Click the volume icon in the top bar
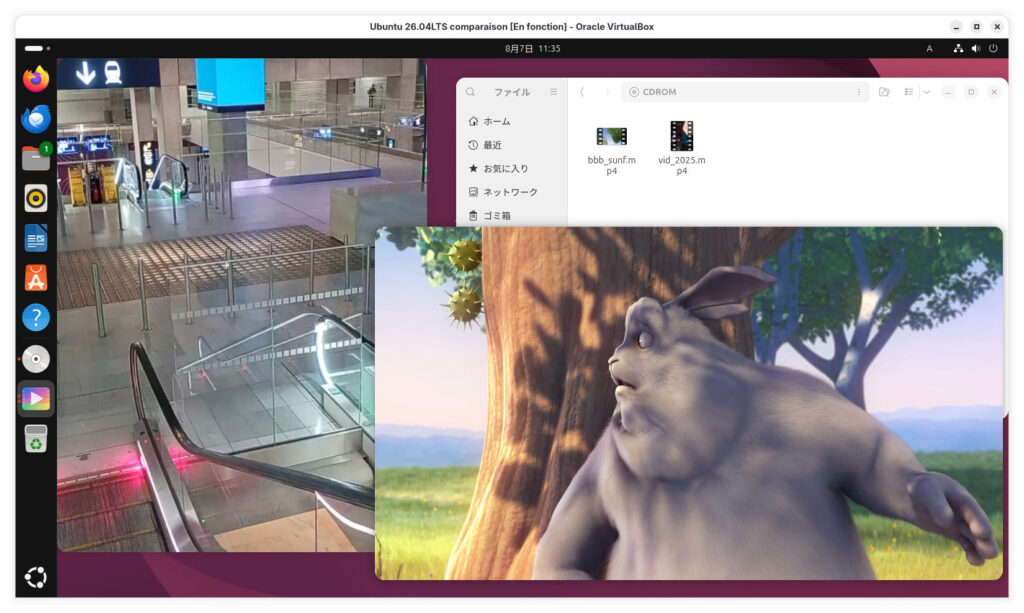The height and width of the screenshot is (613, 1024). [x=976, y=48]
